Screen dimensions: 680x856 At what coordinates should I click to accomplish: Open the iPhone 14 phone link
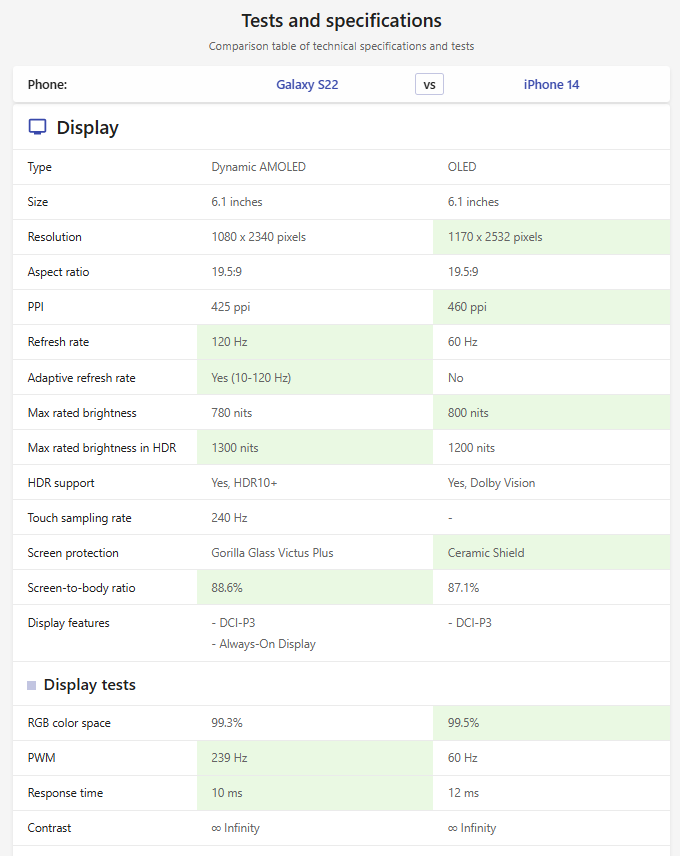coord(551,85)
